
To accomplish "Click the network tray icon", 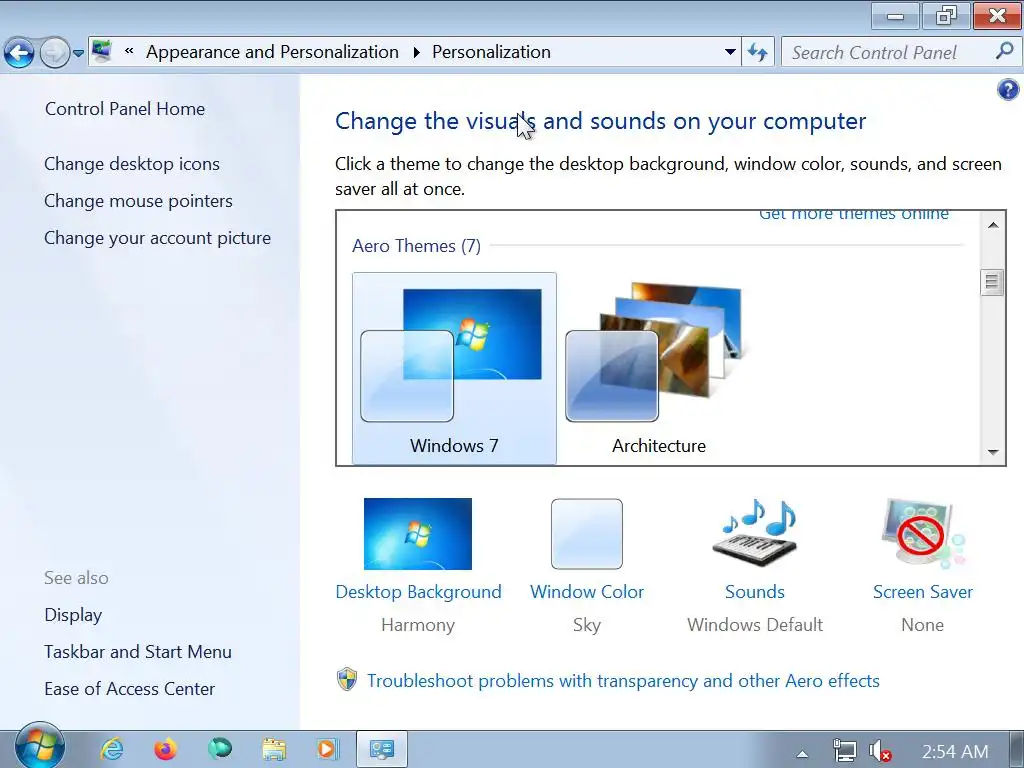I will (x=844, y=751).
